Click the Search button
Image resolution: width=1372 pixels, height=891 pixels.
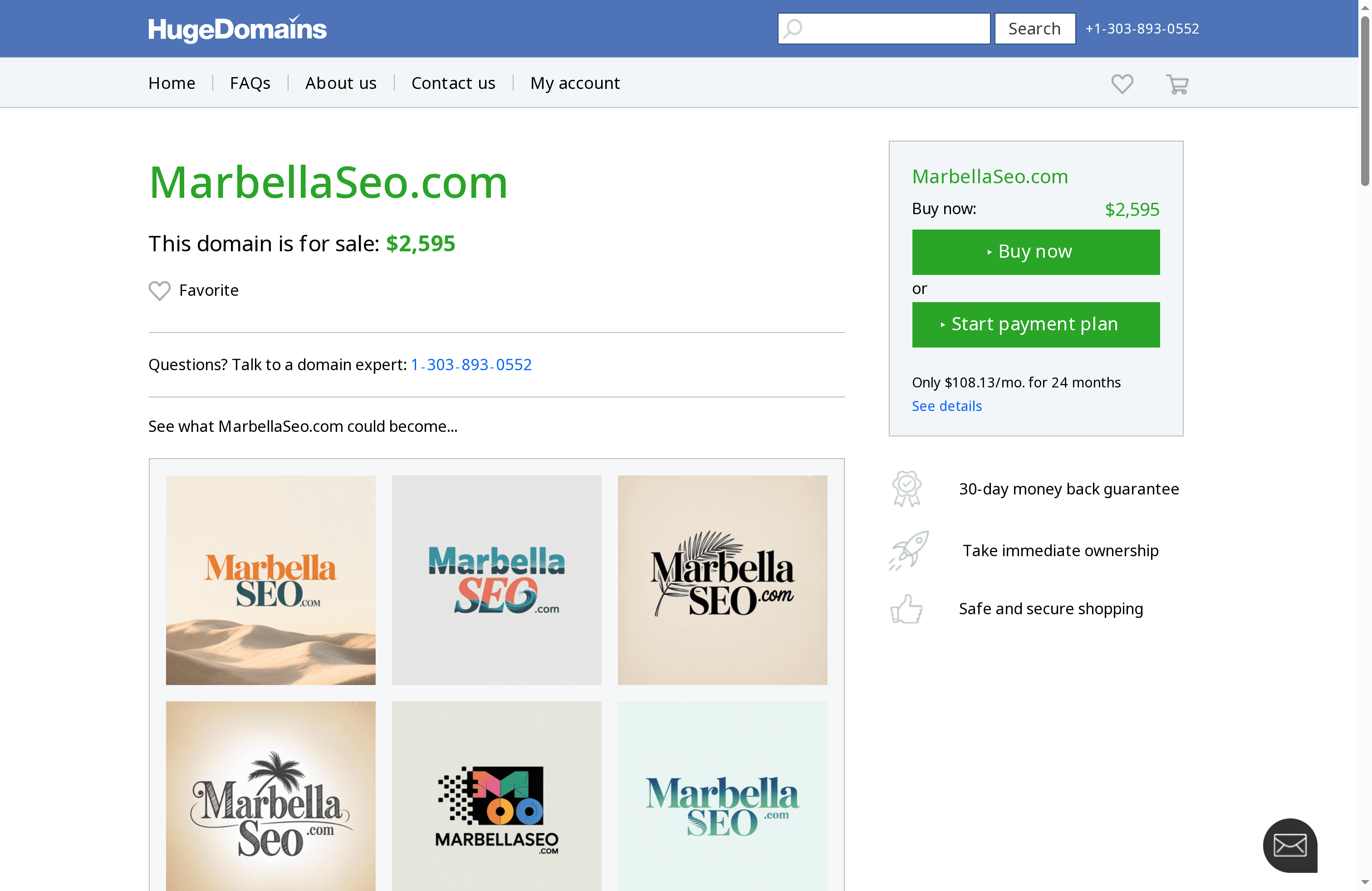point(1034,28)
